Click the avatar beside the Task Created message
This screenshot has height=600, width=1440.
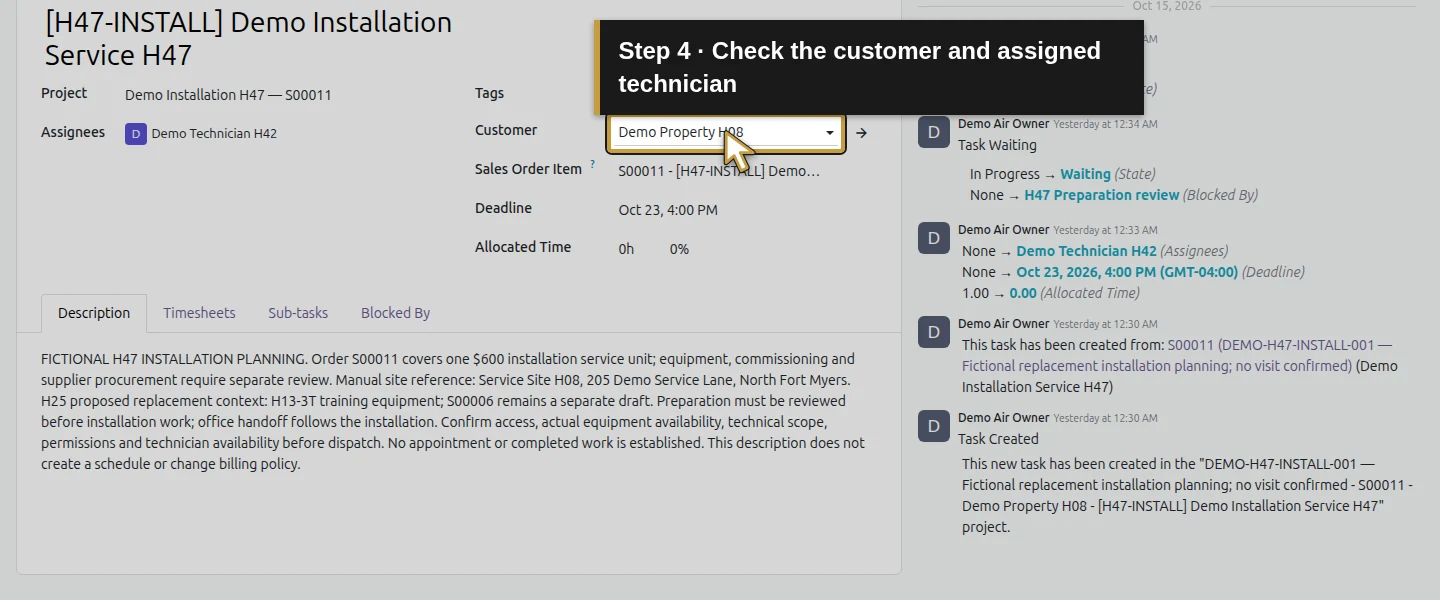tap(933, 426)
